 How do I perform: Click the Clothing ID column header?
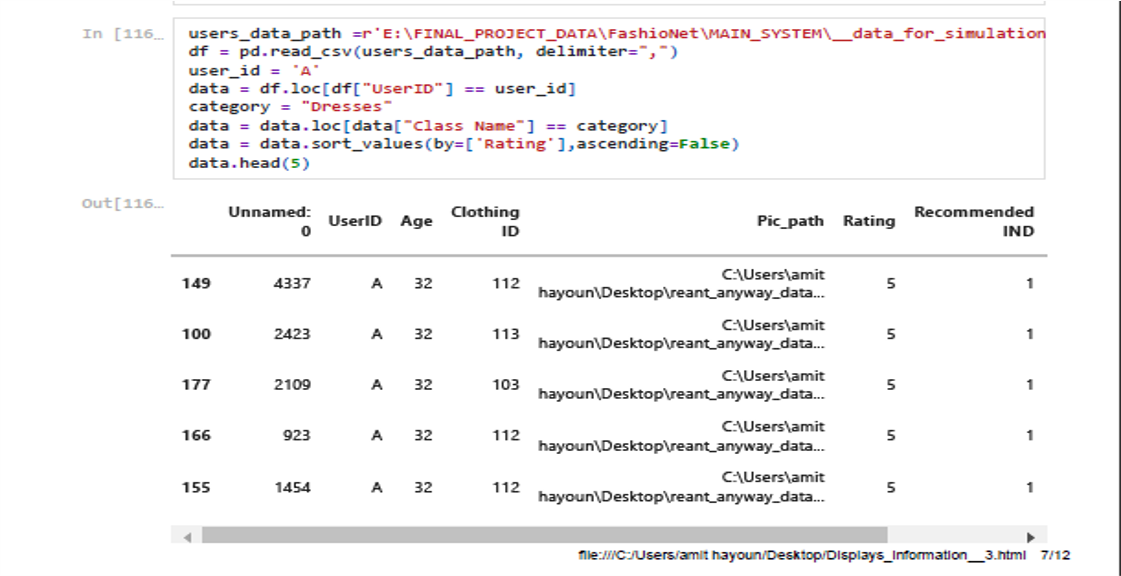pos(485,221)
